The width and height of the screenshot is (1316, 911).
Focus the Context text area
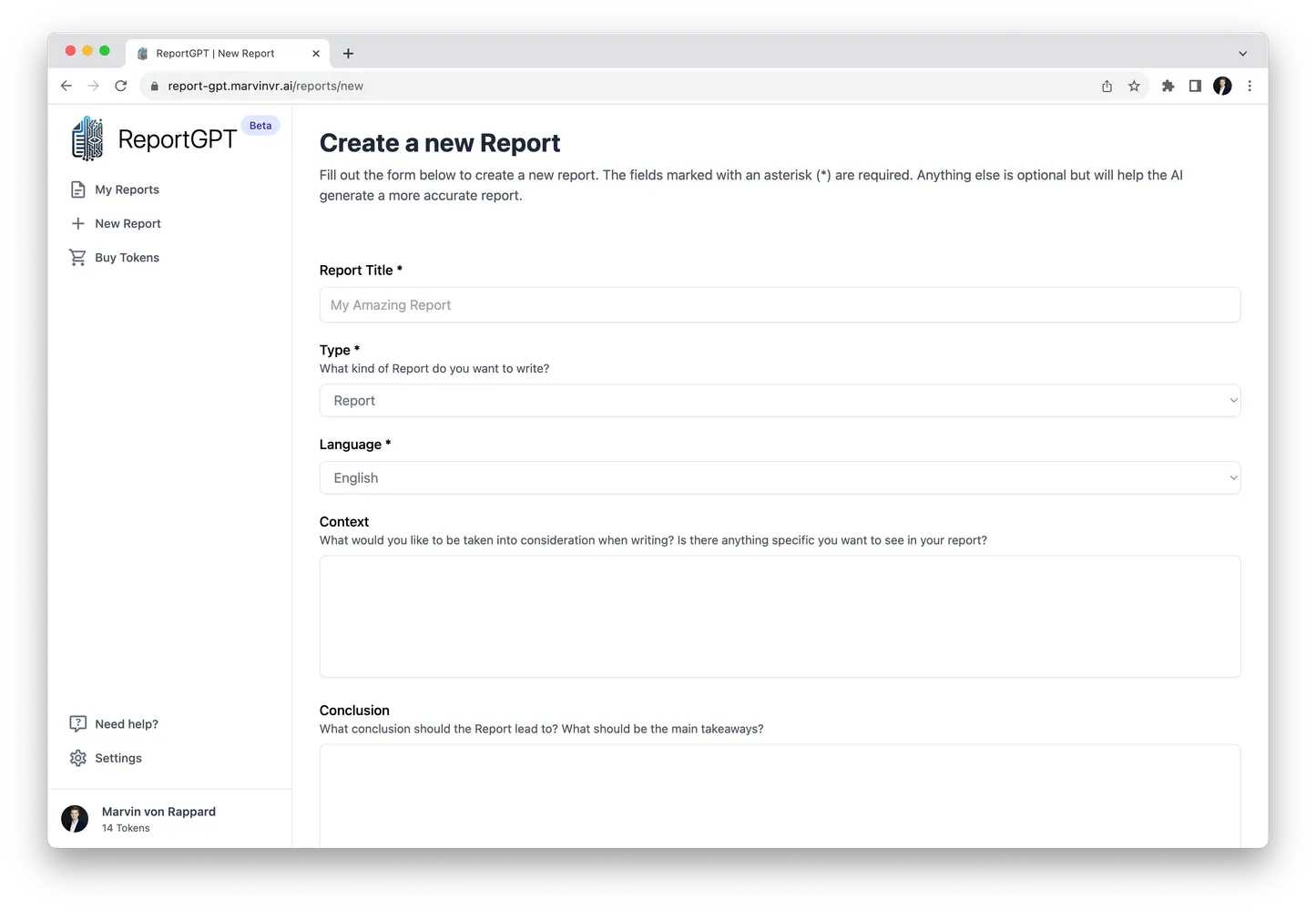tap(780, 617)
